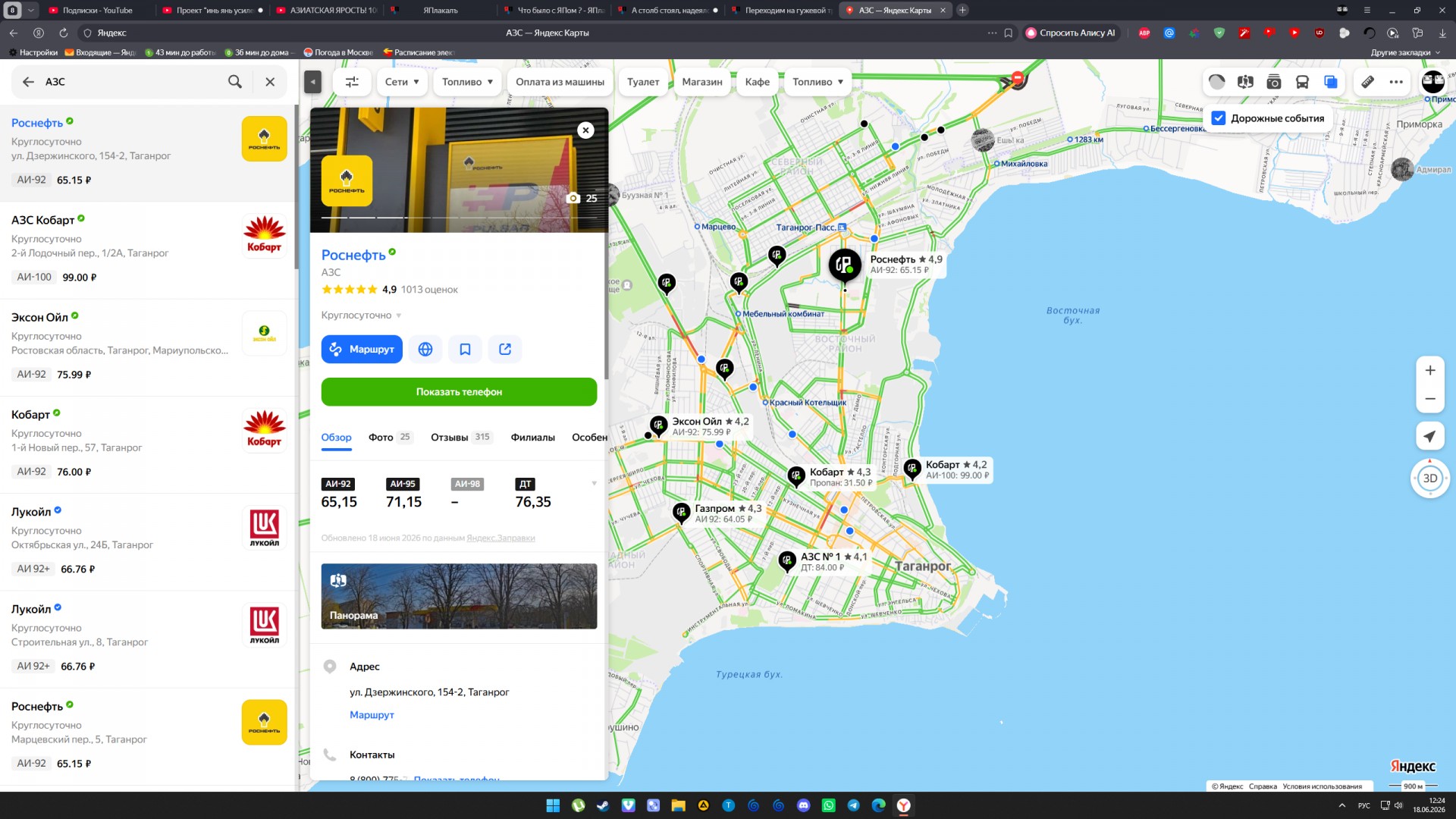Enable street panoramas layer
The image size is (1456, 819).
tap(1245, 82)
